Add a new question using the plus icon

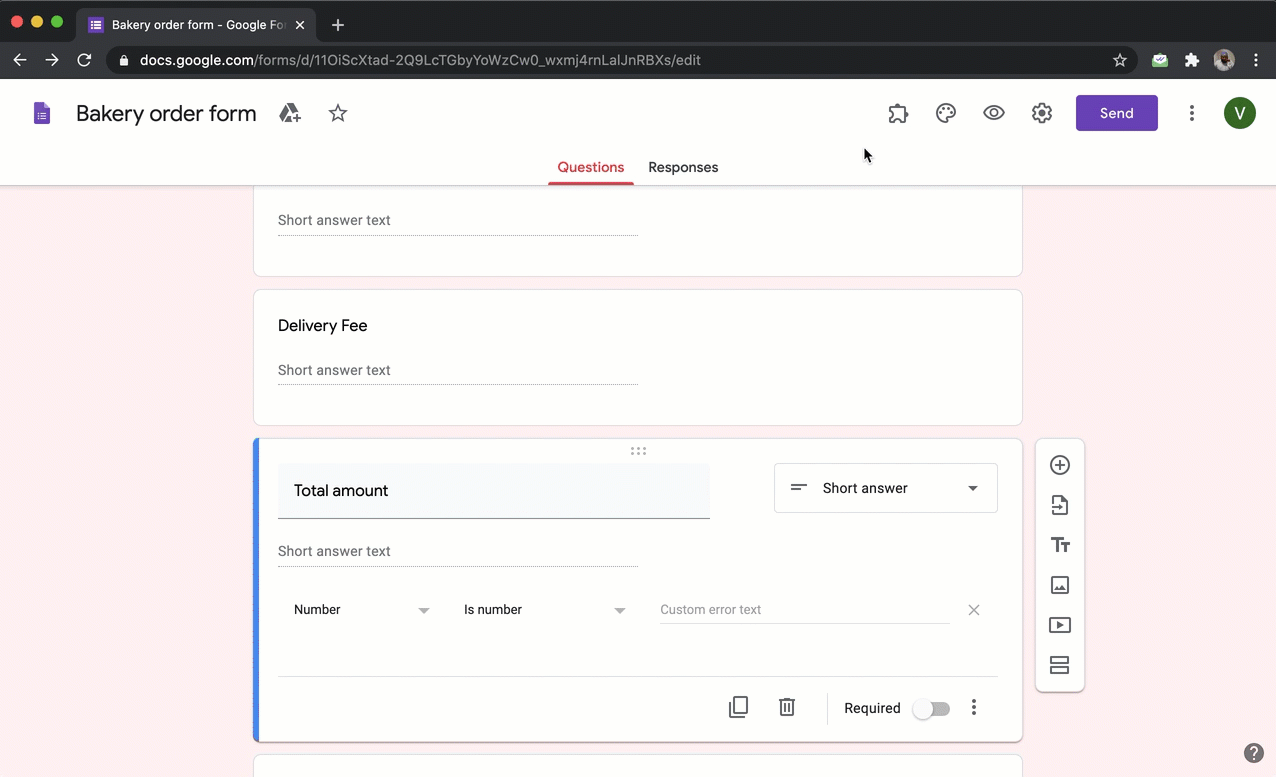click(1059, 464)
